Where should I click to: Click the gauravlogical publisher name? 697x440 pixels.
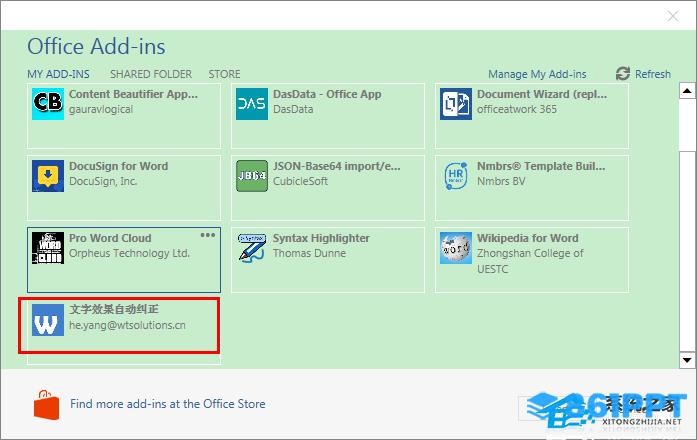pos(101,109)
